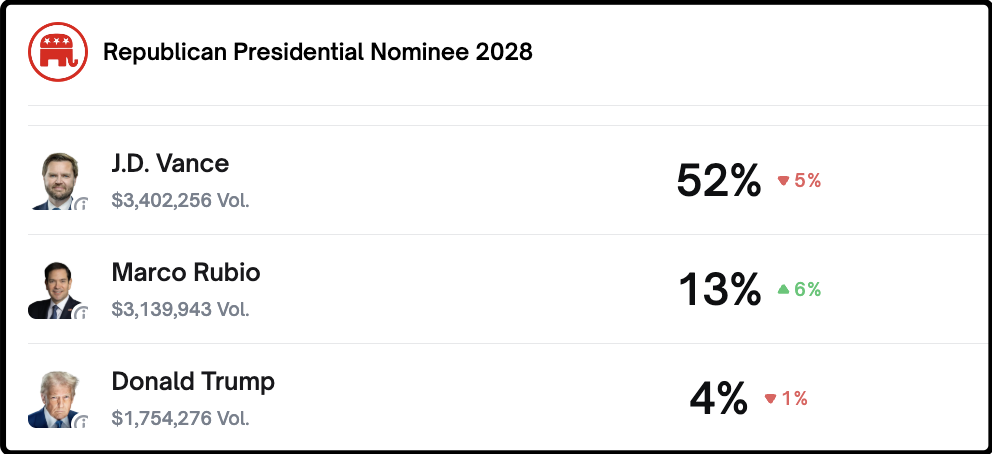Click the red down arrow beside 1%

pyautogui.click(x=770, y=399)
